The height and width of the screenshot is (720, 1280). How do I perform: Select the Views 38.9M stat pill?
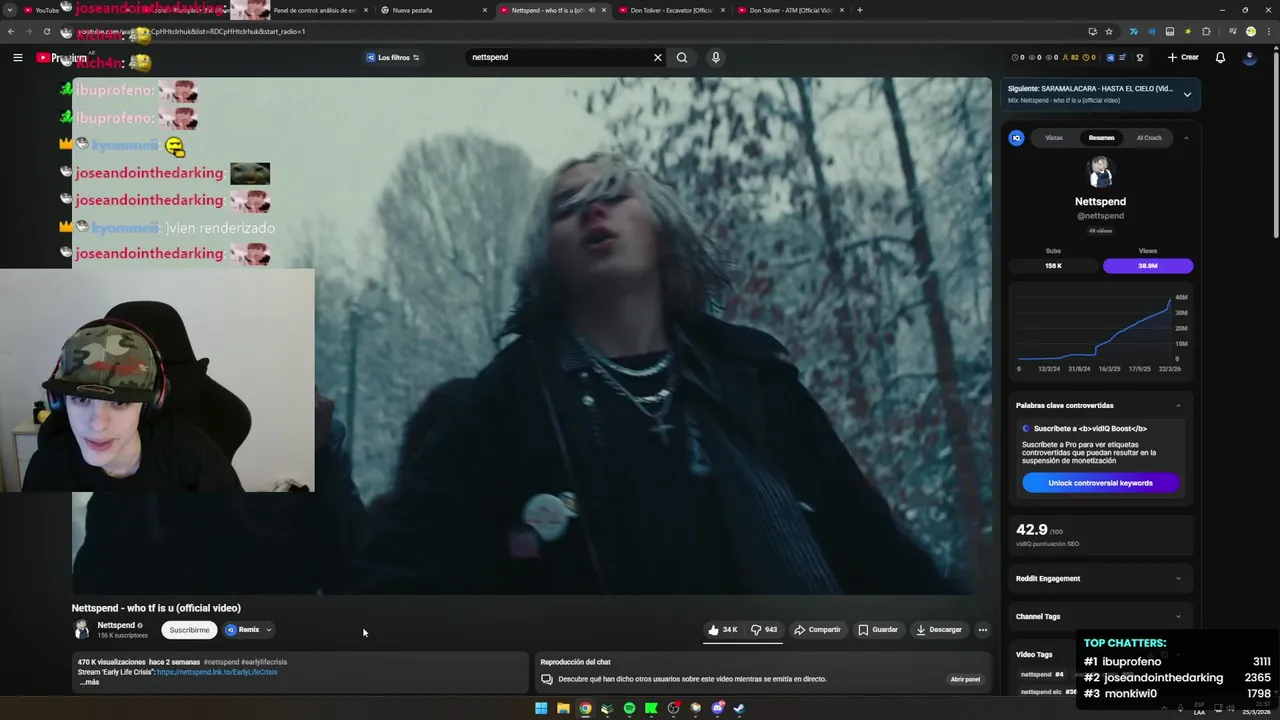click(1148, 266)
